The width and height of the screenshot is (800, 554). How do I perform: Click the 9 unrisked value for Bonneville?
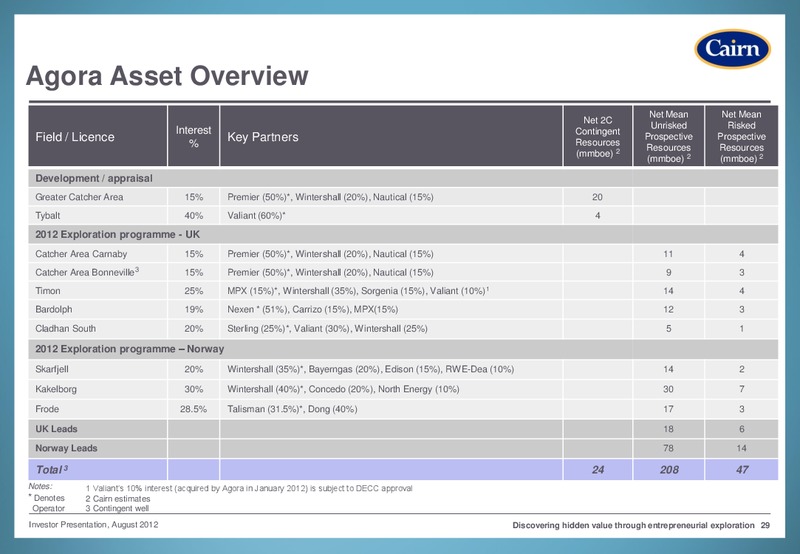pos(668,272)
